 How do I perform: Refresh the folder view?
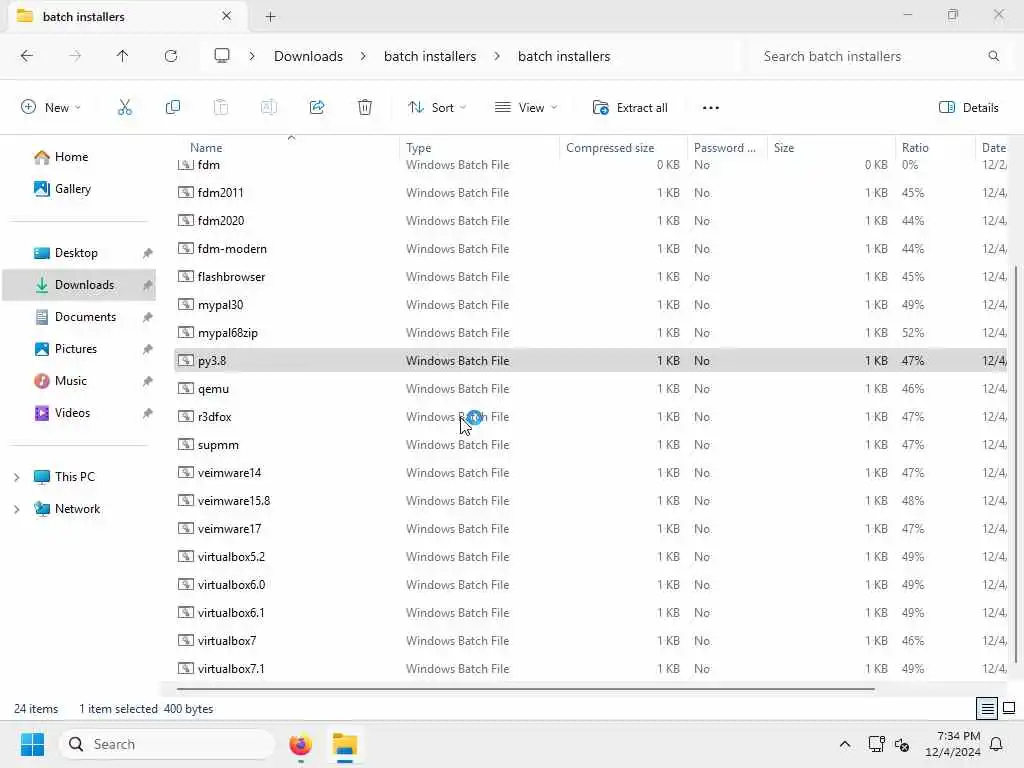(171, 56)
